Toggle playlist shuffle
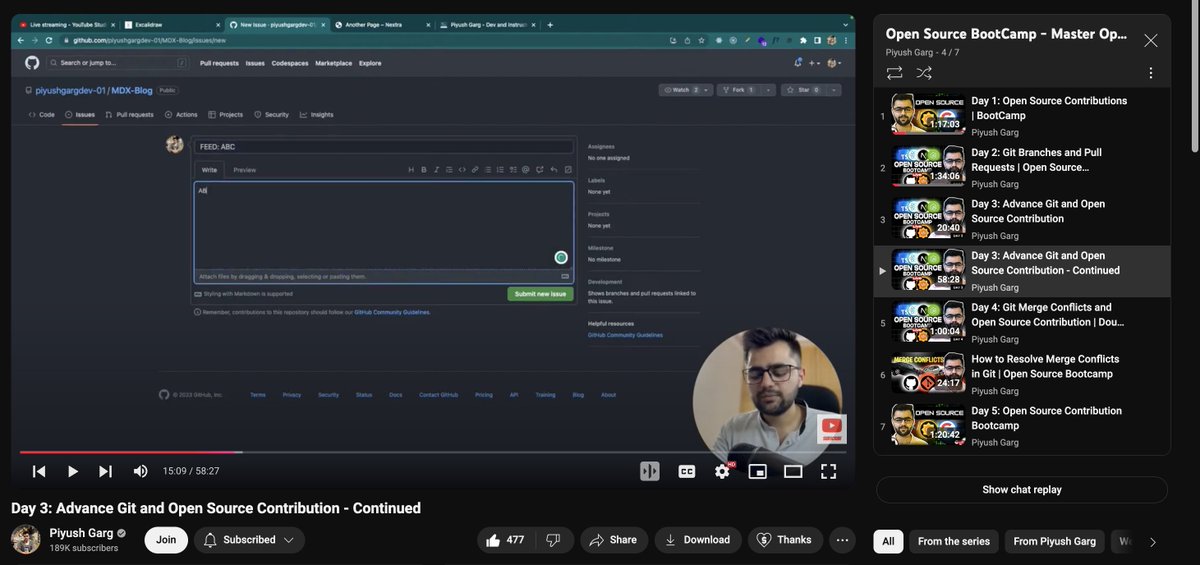The image size is (1200, 565). point(924,73)
